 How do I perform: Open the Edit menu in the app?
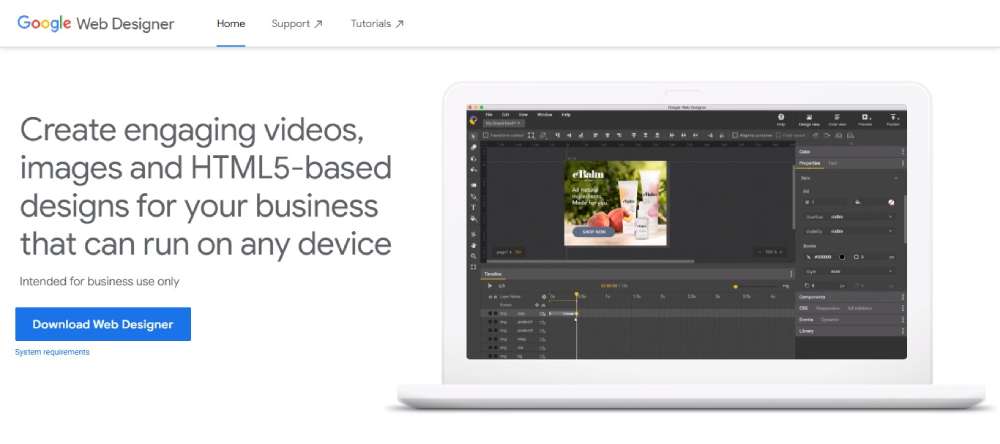point(506,115)
